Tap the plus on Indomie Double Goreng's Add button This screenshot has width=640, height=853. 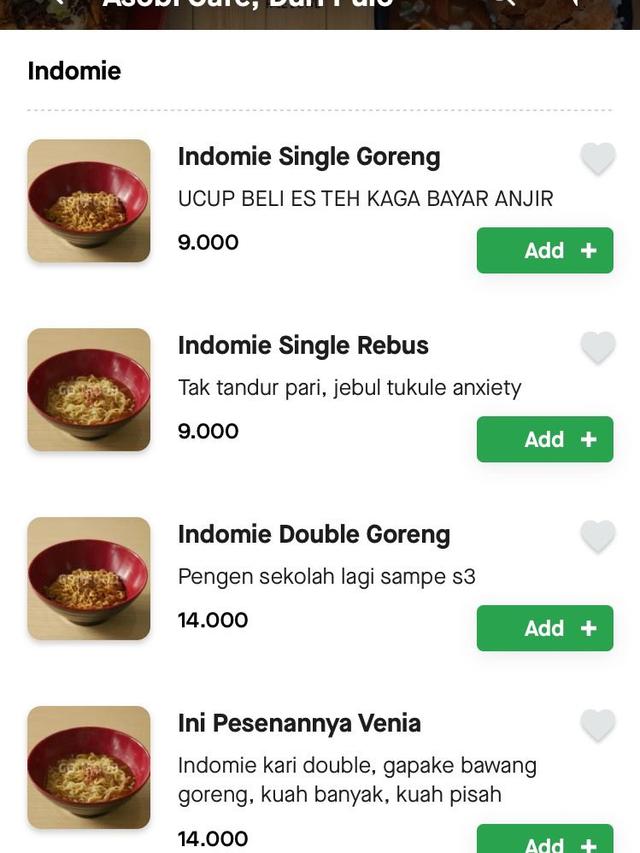click(587, 628)
